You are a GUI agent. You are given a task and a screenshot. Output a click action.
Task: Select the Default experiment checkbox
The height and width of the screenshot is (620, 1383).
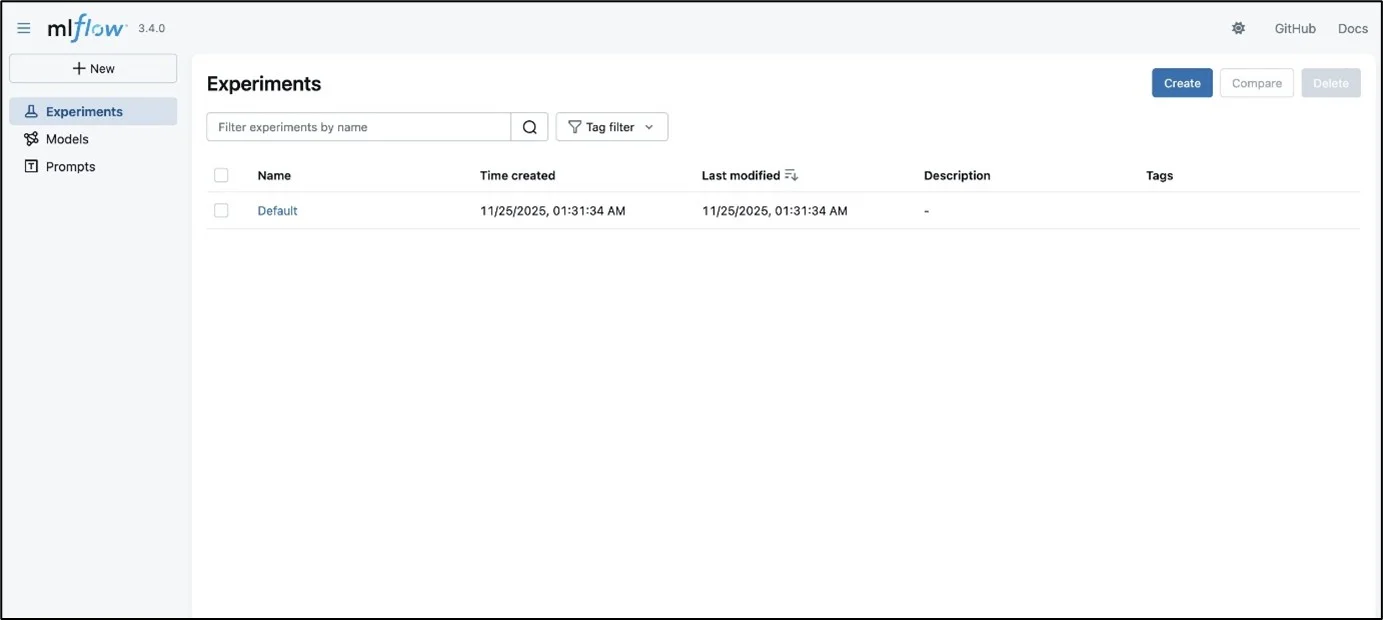[221, 211]
